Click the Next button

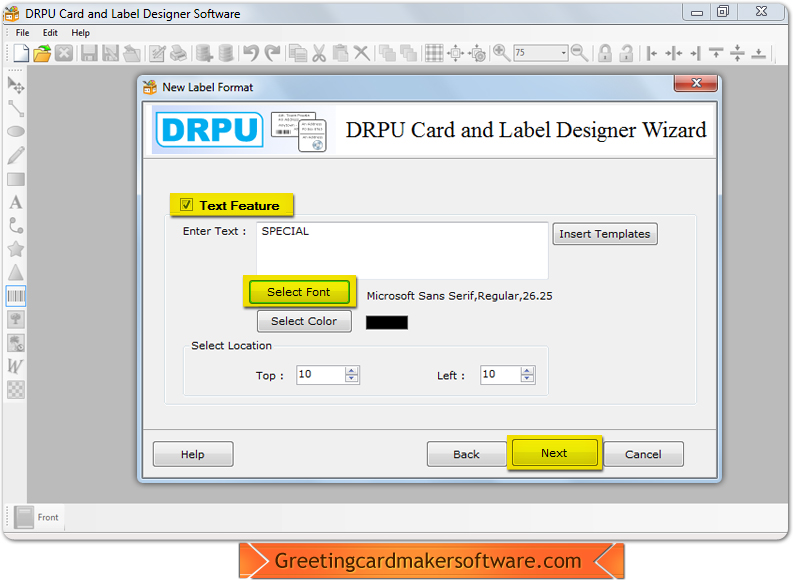(554, 453)
